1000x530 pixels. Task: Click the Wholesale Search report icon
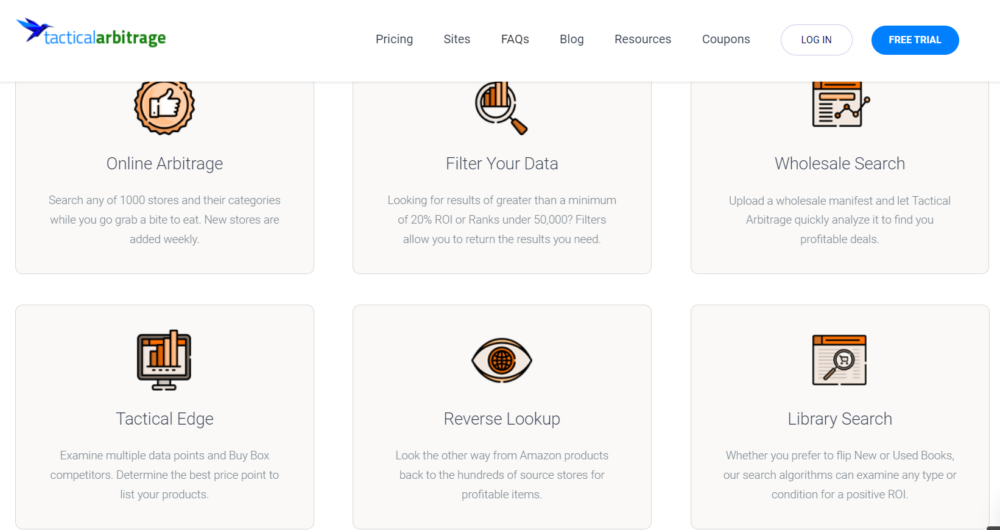click(840, 105)
